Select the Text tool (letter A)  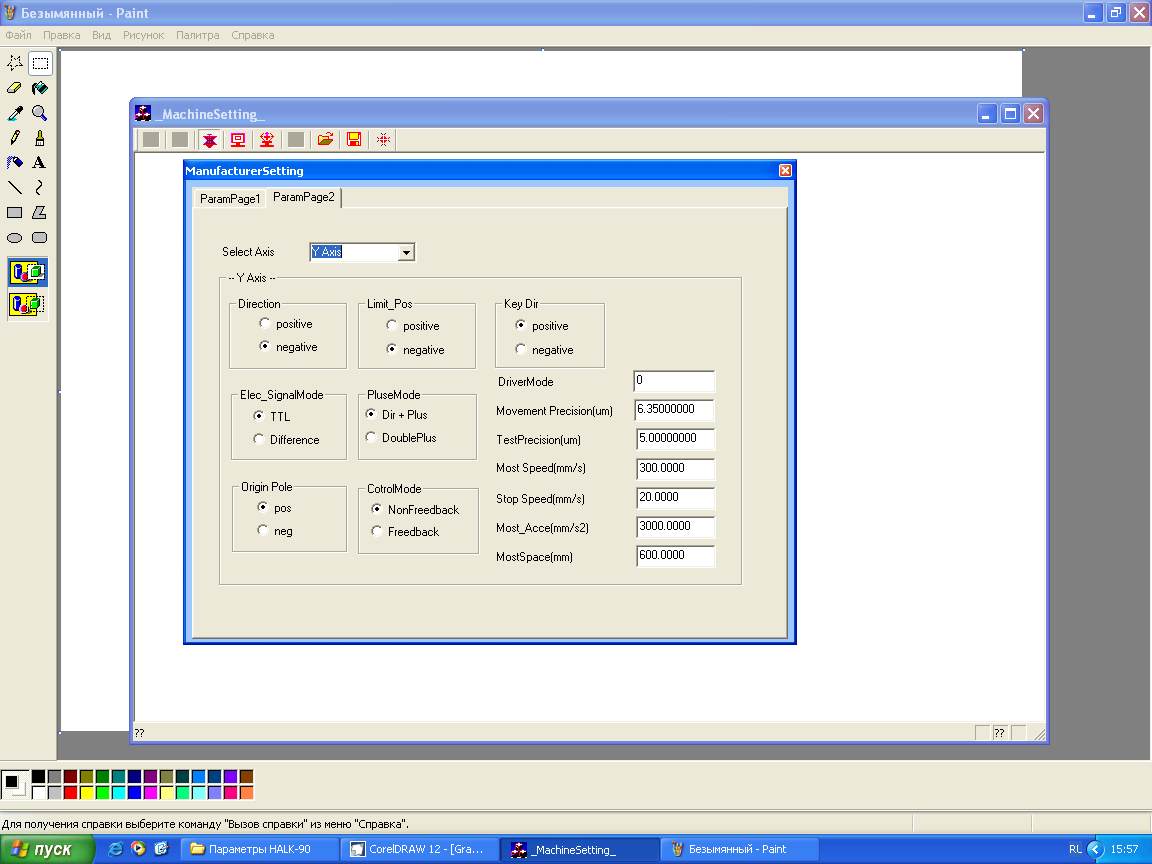tap(40, 163)
